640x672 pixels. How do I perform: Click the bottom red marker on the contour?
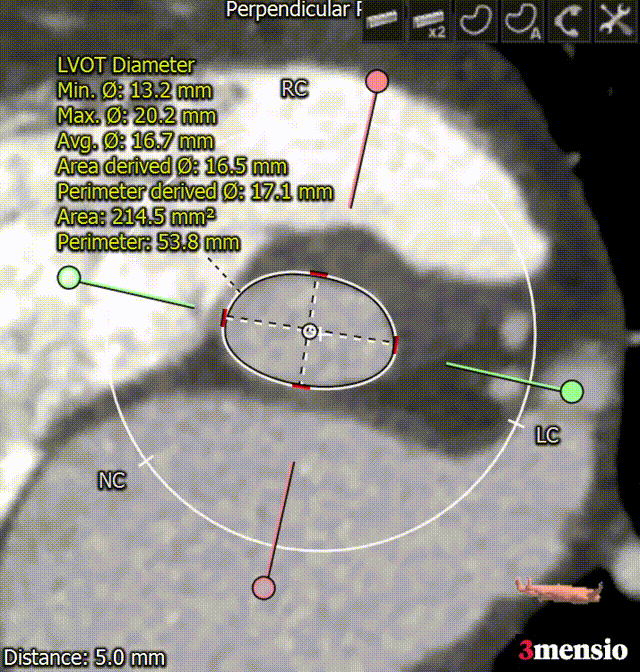pyautogui.click(x=300, y=386)
